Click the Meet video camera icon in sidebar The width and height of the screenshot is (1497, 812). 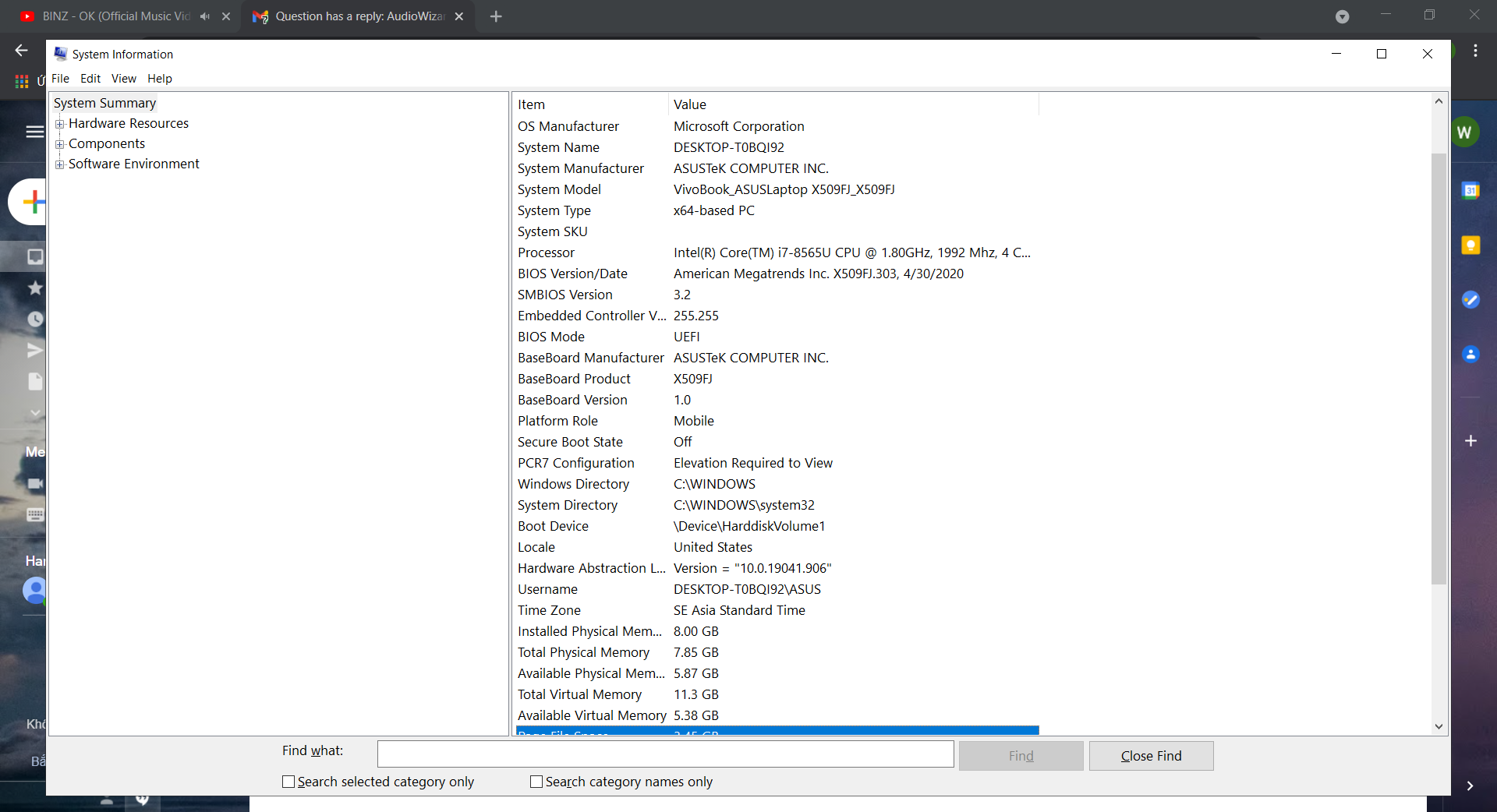(35, 483)
